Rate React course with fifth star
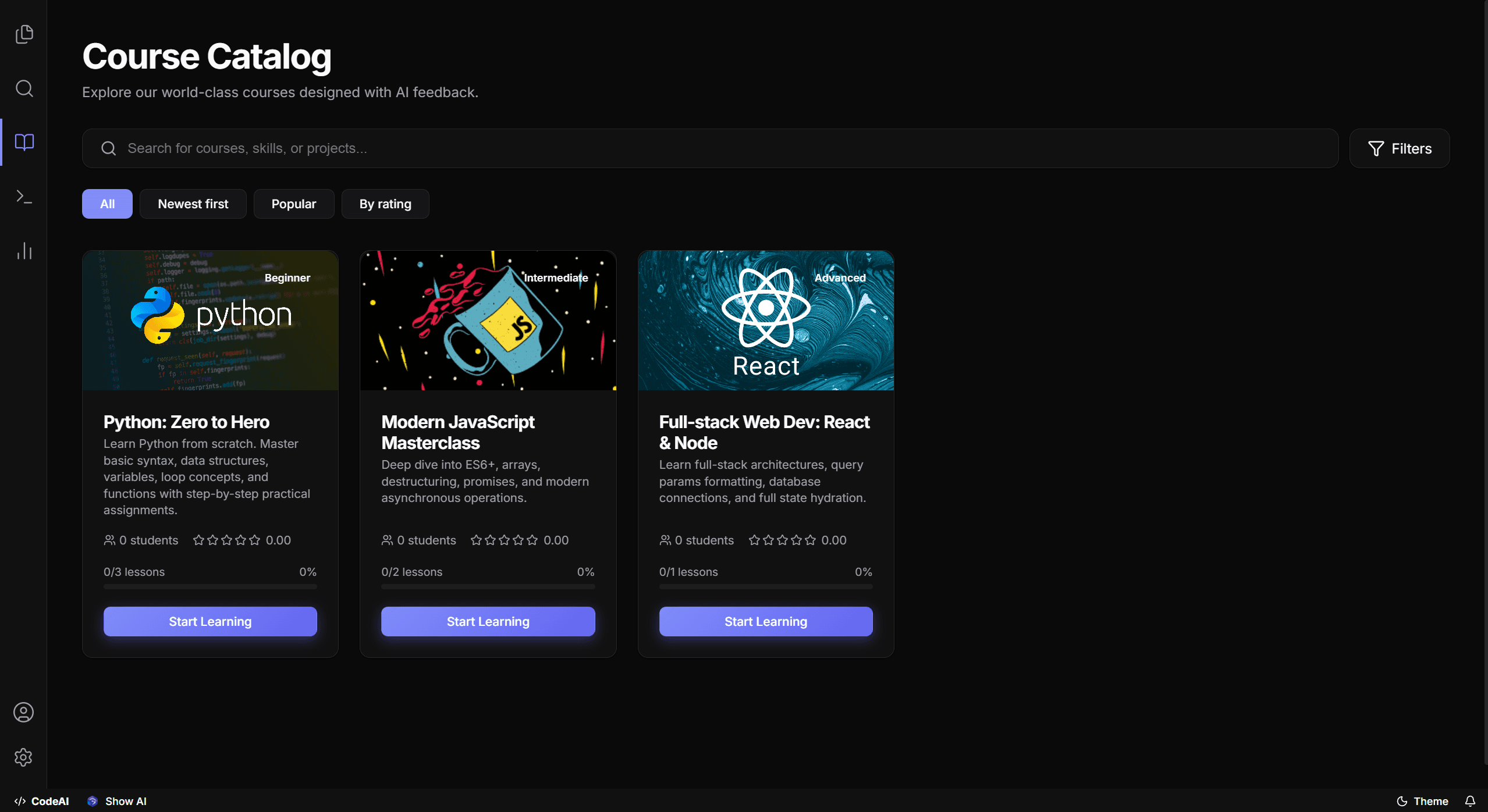The height and width of the screenshot is (812, 1488). [810, 540]
